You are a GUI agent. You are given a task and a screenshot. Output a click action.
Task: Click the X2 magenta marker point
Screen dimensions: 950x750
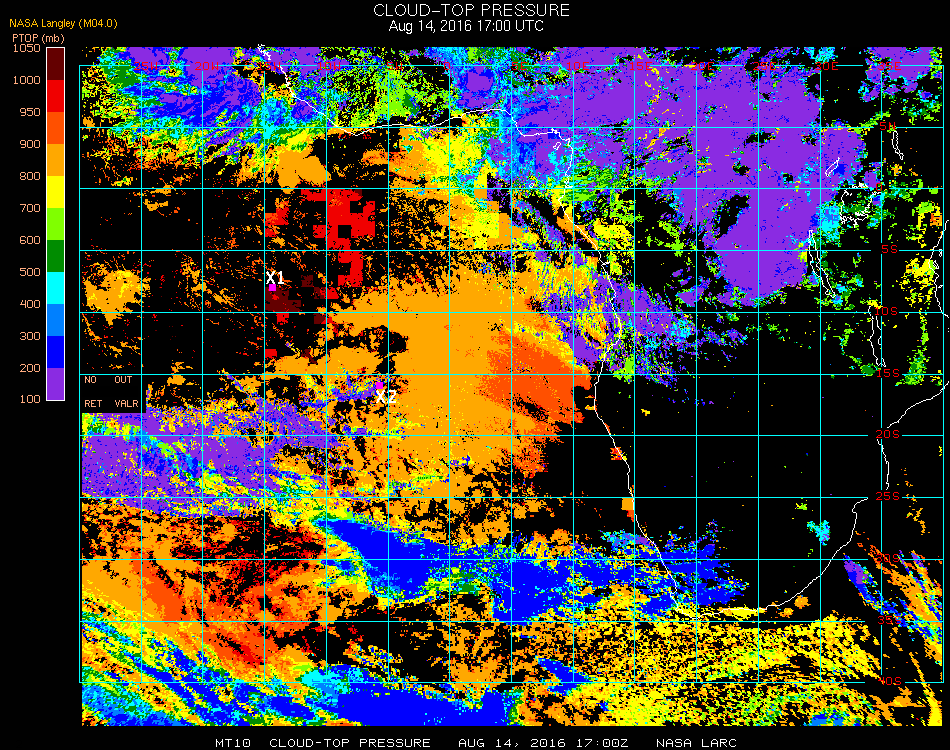click(x=379, y=385)
